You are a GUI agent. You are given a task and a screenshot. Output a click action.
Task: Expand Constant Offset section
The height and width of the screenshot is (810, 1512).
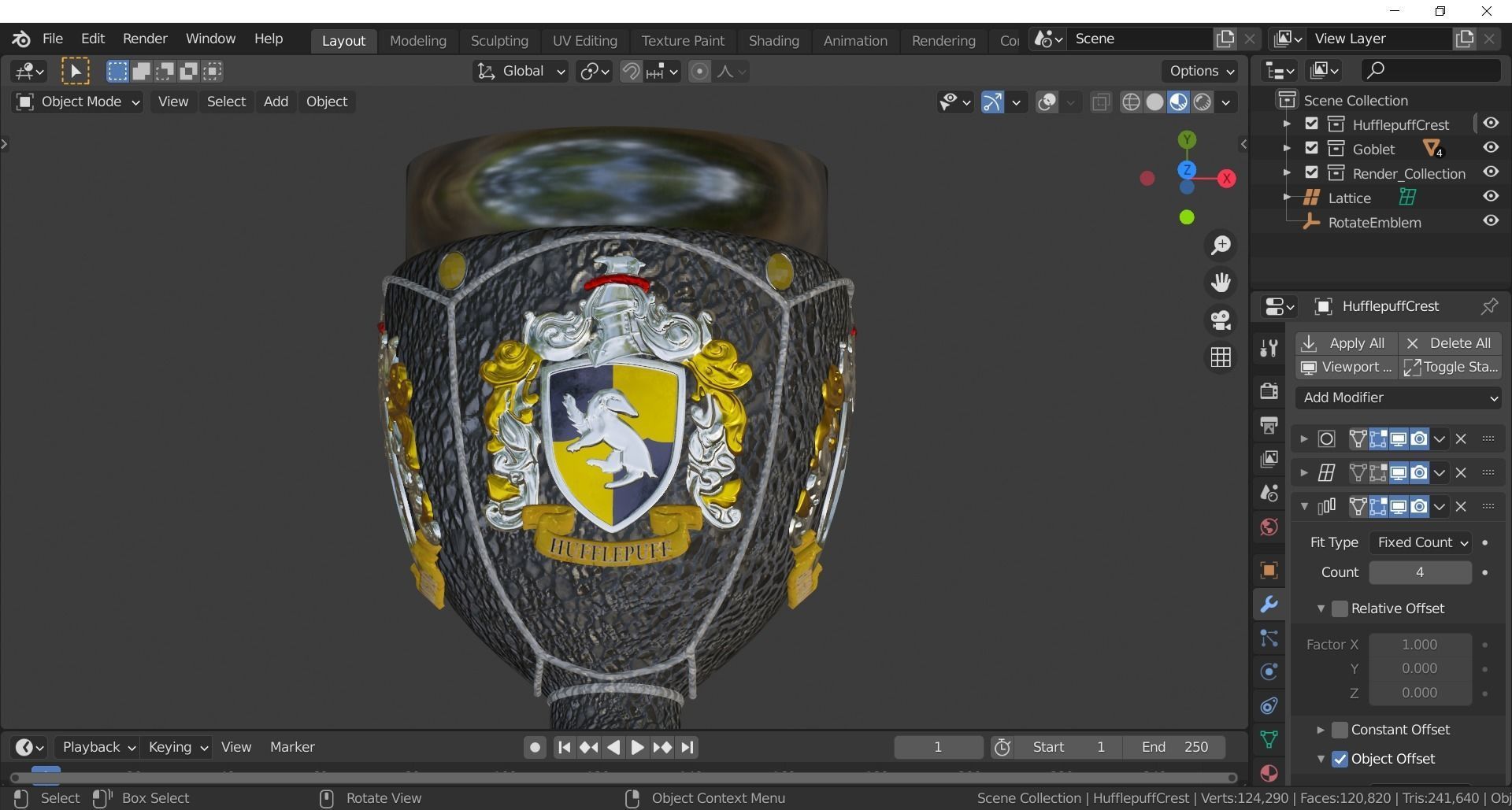[1321, 730]
